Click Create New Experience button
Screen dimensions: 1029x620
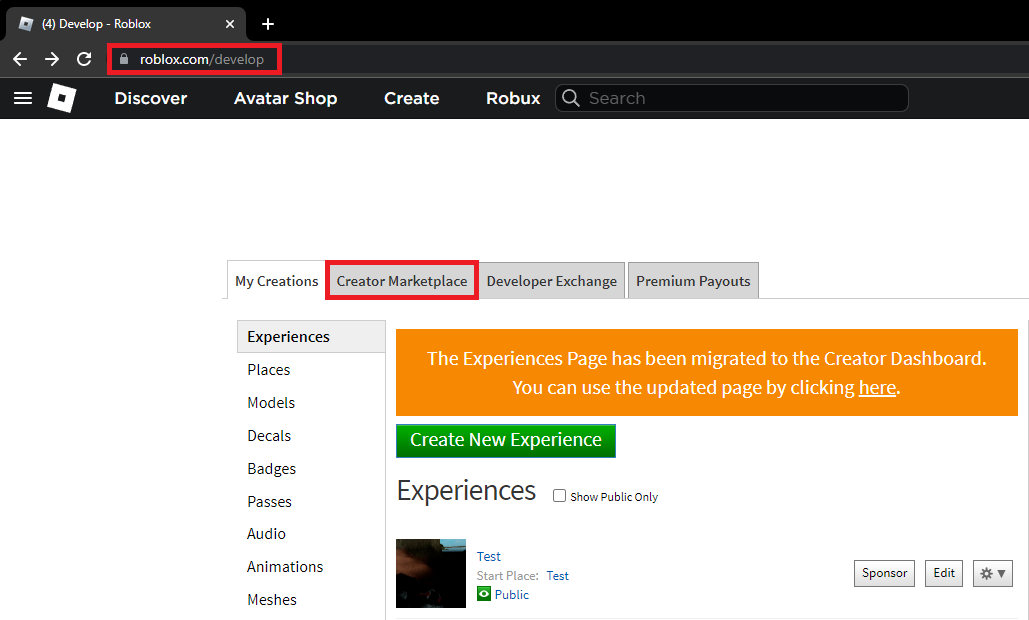coord(506,440)
